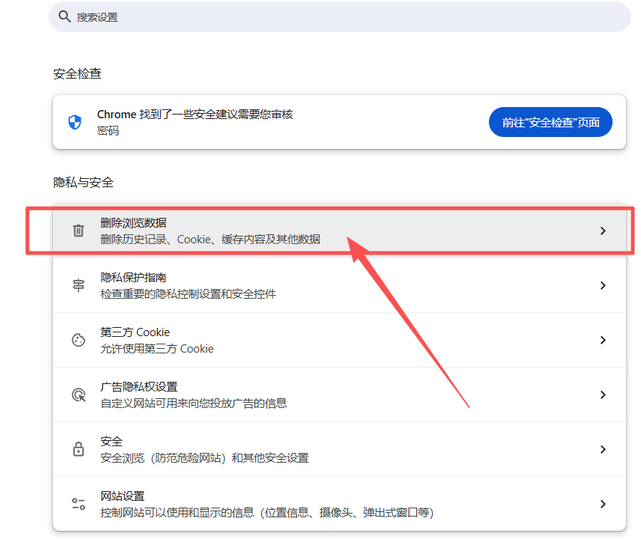Click the 广告隐私权设置 cursor-target icon
Image resolution: width=641 pixels, height=542 pixels.
click(78, 394)
